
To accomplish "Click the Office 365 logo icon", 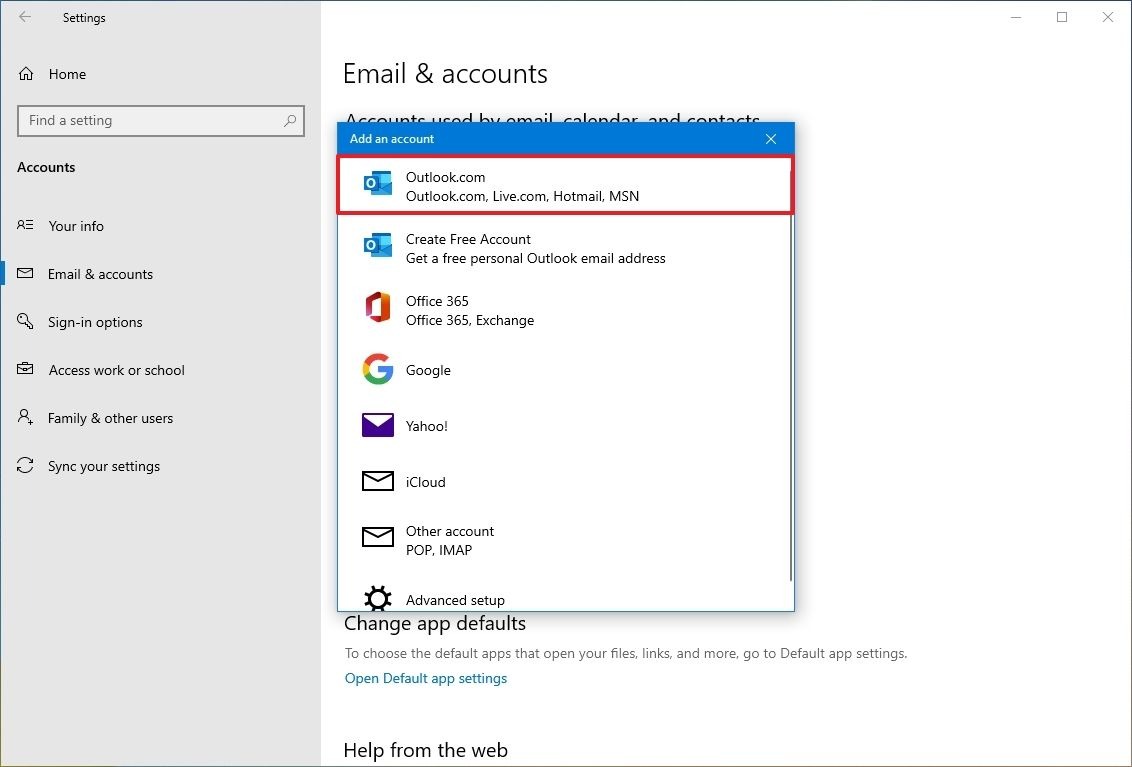I will 378,308.
